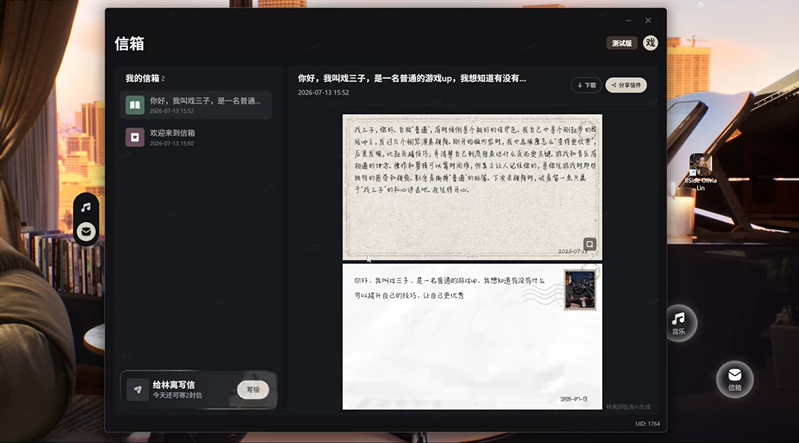
Task: Click the postage stamp on the sent letter
Action: click(580, 290)
